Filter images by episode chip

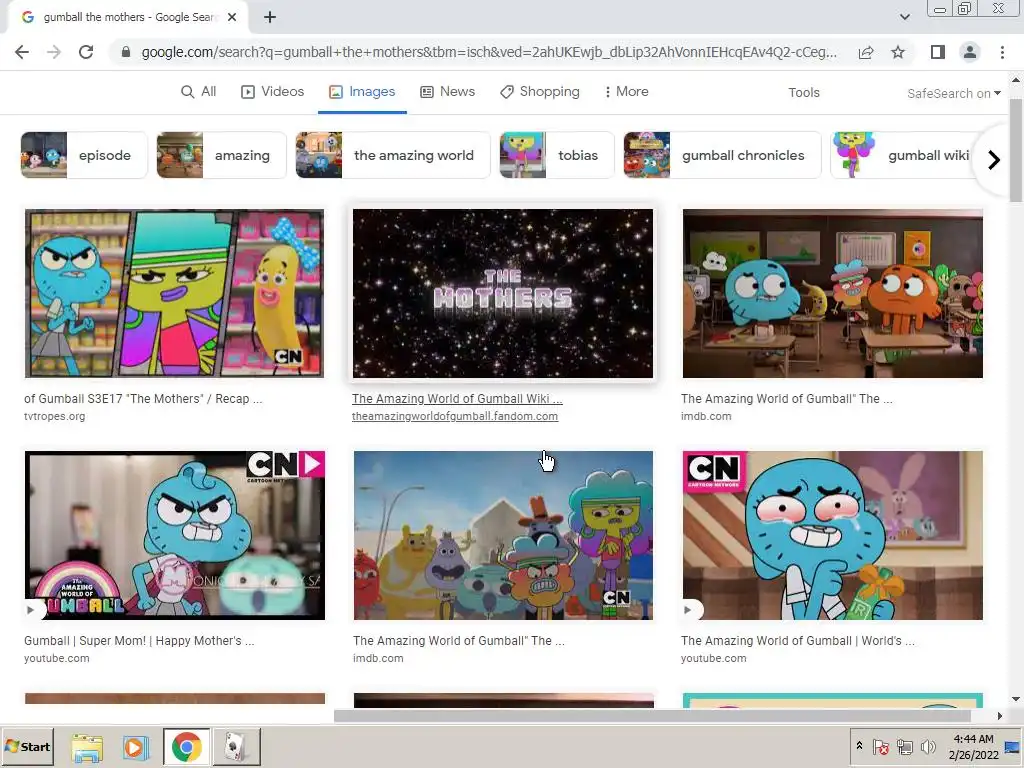point(84,155)
